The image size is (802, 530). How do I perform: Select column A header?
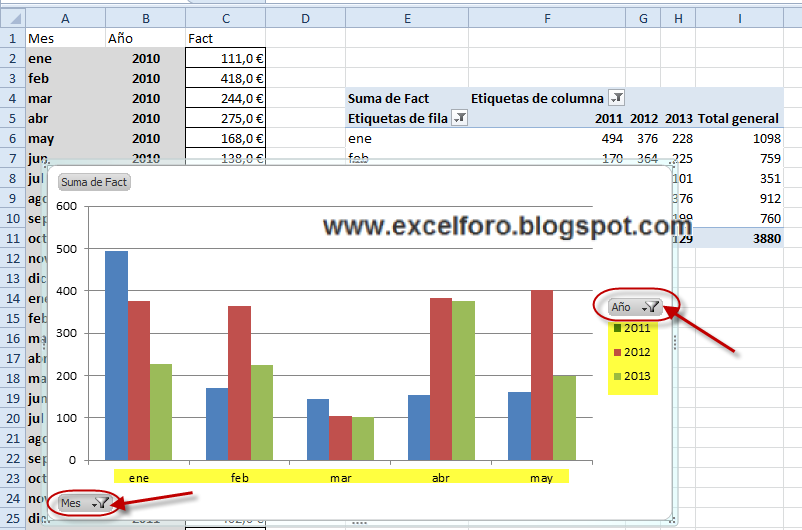pos(65,18)
